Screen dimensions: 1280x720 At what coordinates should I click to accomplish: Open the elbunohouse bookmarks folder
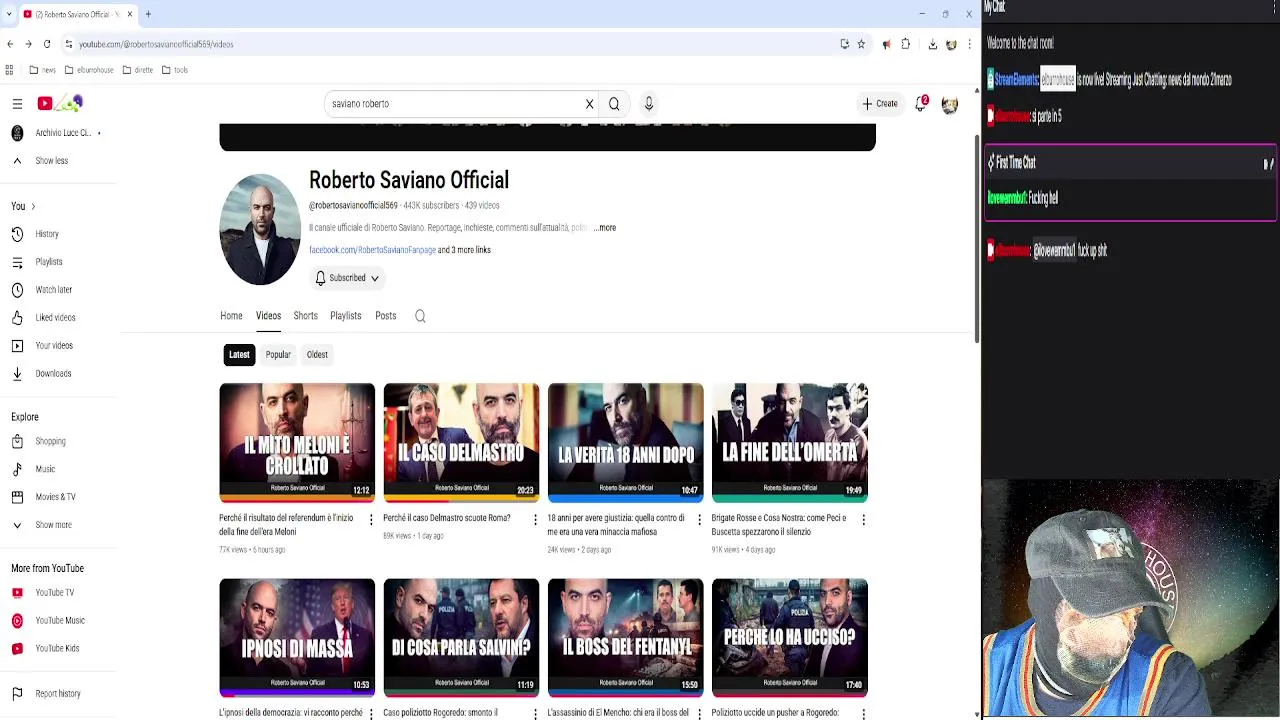(x=89, y=70)
